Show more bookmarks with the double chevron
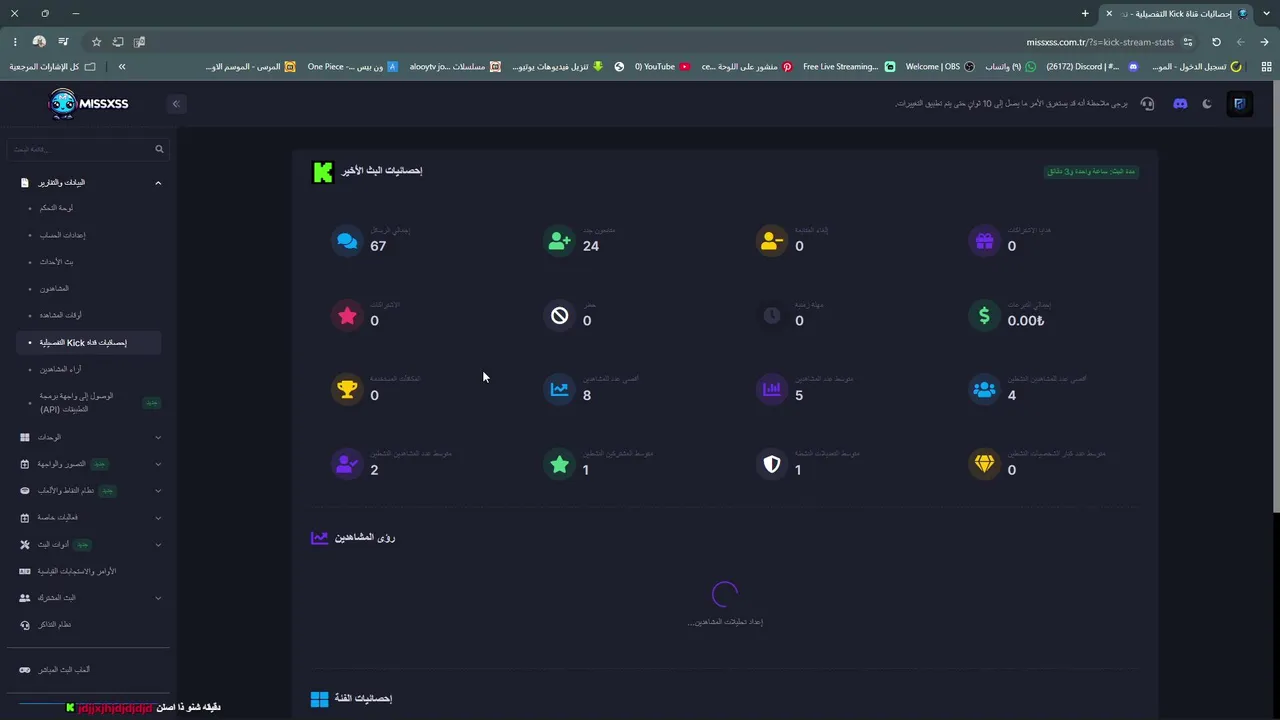 coord(122,67)
